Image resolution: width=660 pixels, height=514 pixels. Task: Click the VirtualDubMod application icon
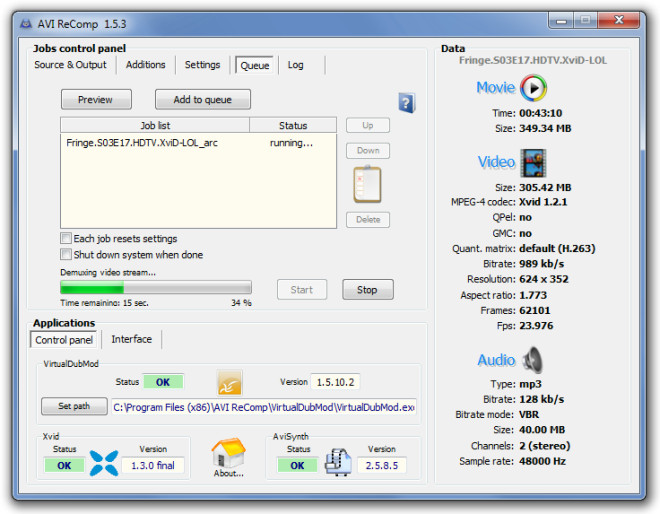pos(229,383)
